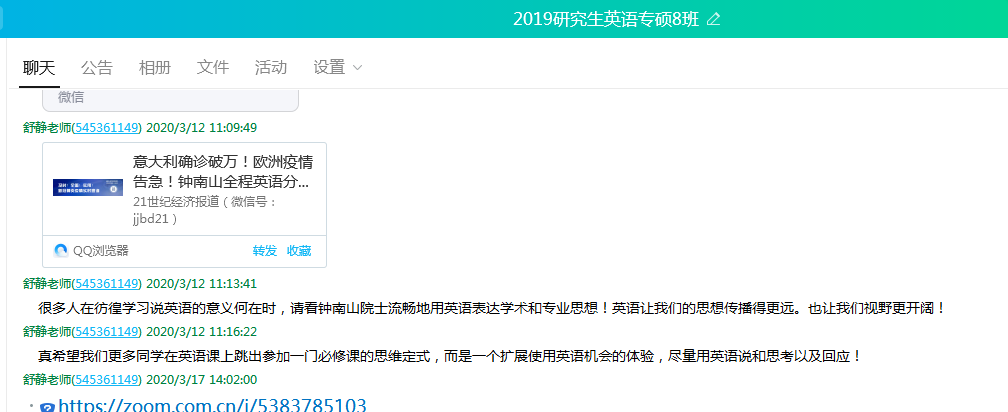This screenshot has width=1008, height=412.
Task: Click sender ID 545361149 at 11:16:22
Action: coord(108,331)
